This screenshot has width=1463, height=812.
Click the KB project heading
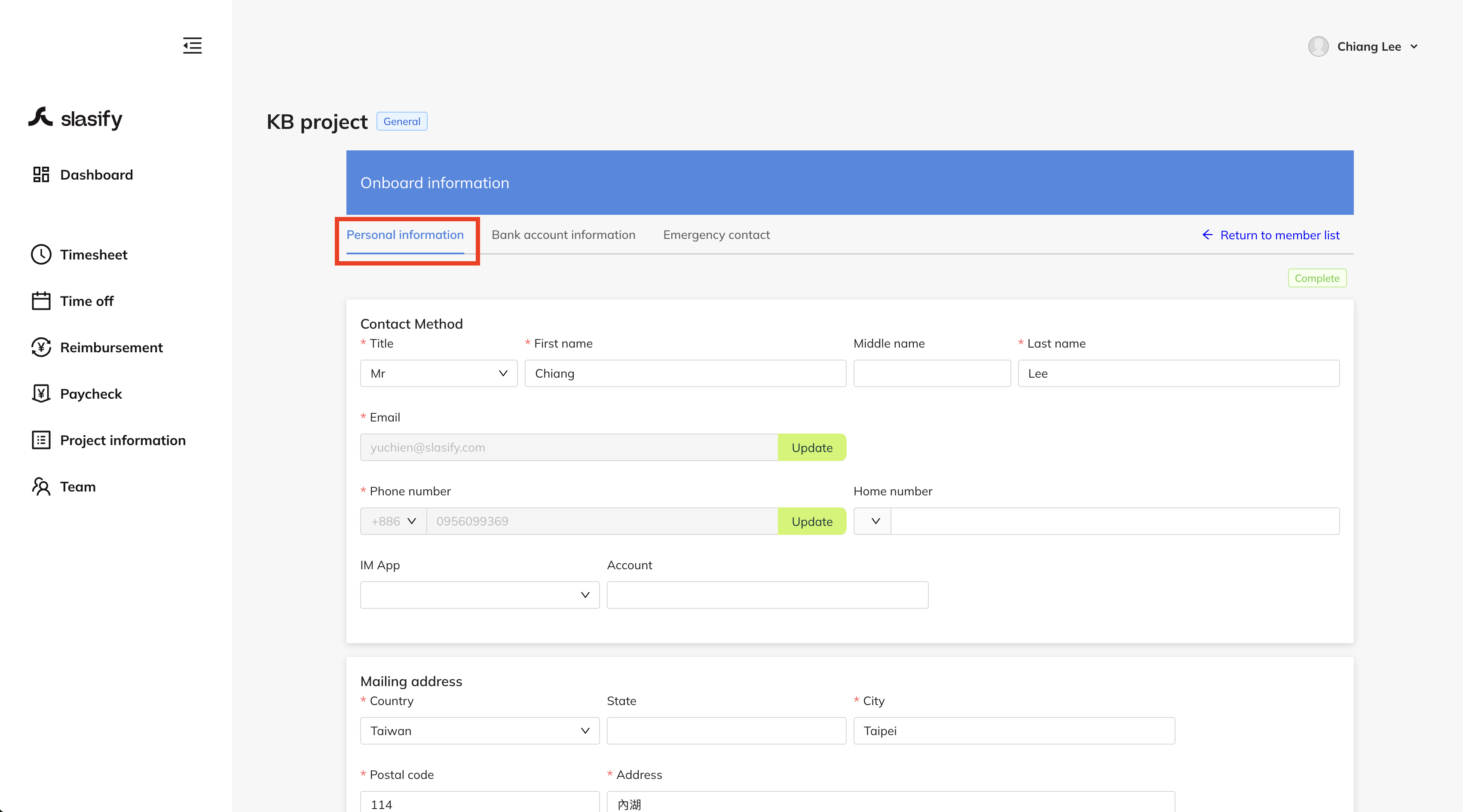pyautogui.click(x=317, y=122)
